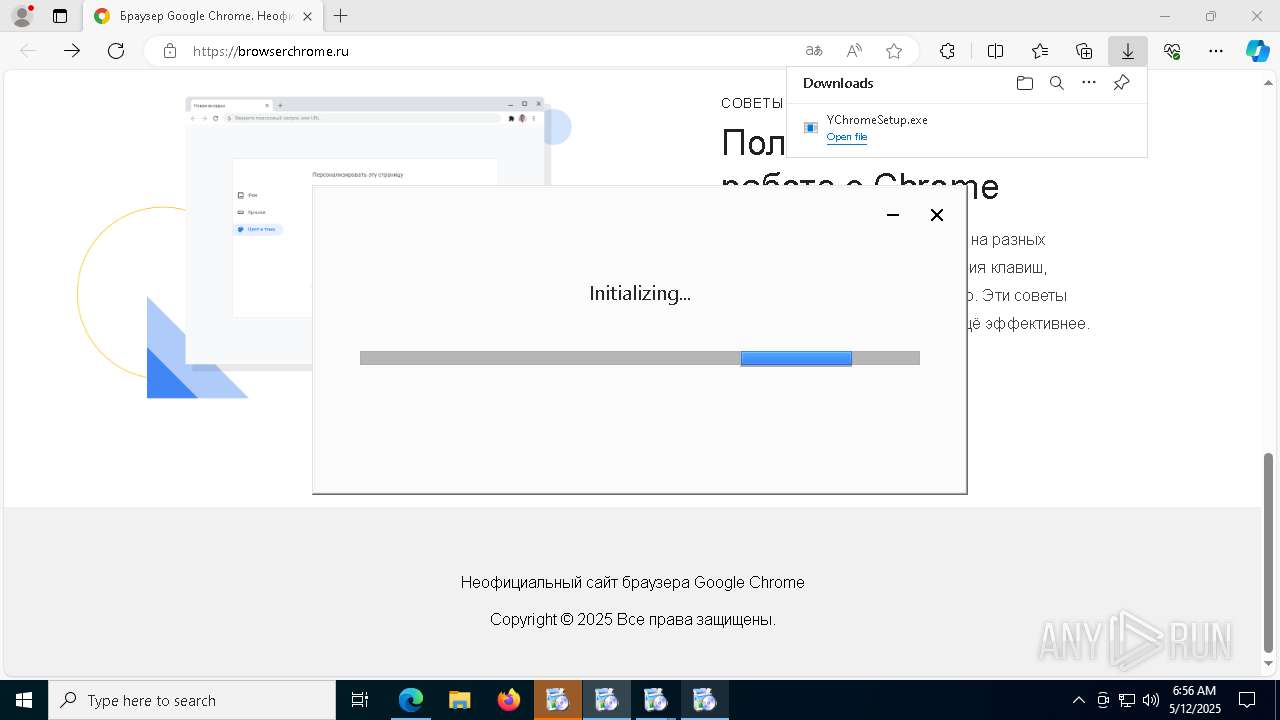This screenshot has height=720, width=1280.
Task: Reload the current page
Action: pyautogui.click(x=116, y=51)
